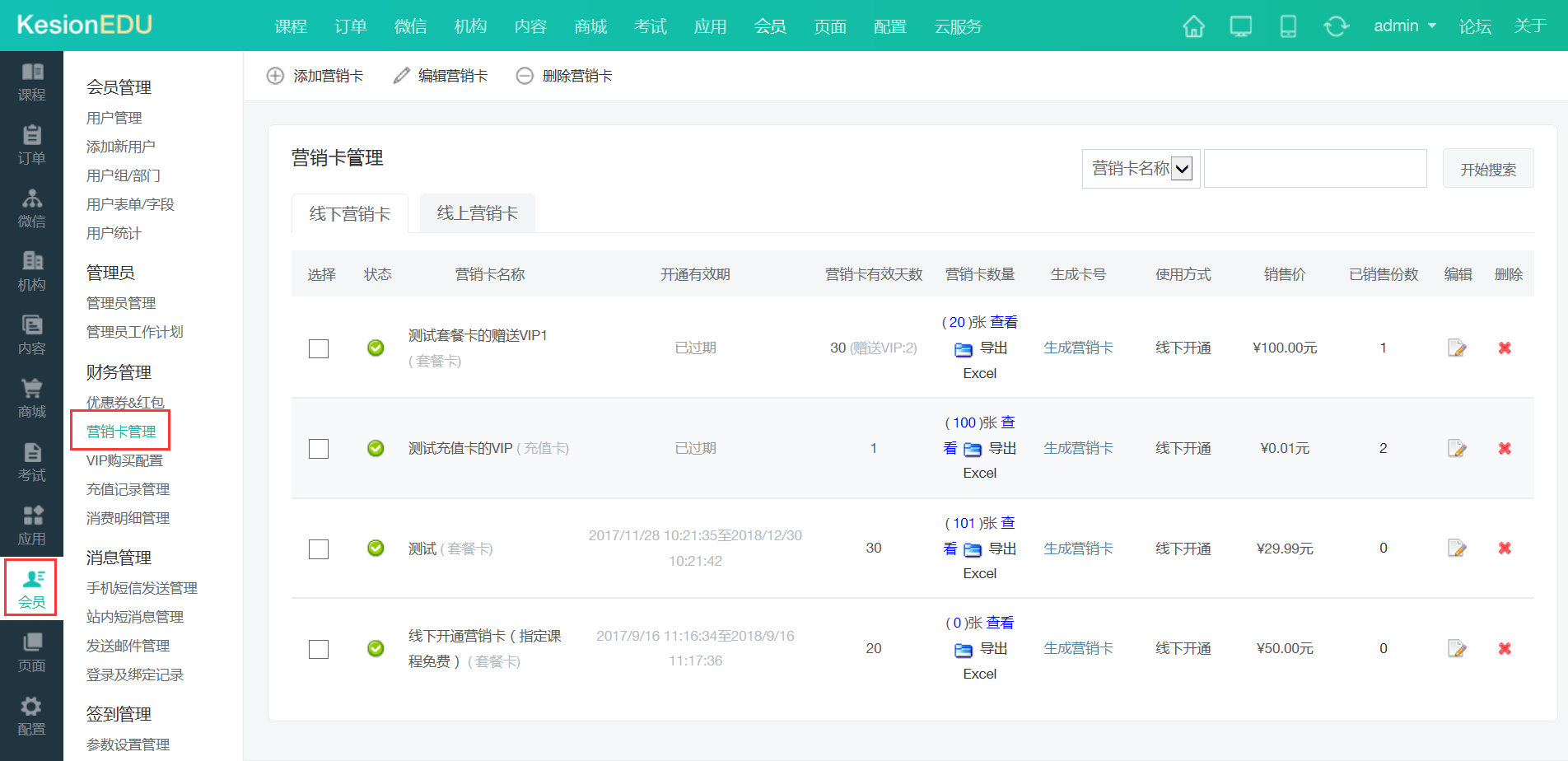Check the box for 线下开通营销卡 row
Screen dimensions: 1568x761
point(319,649)
